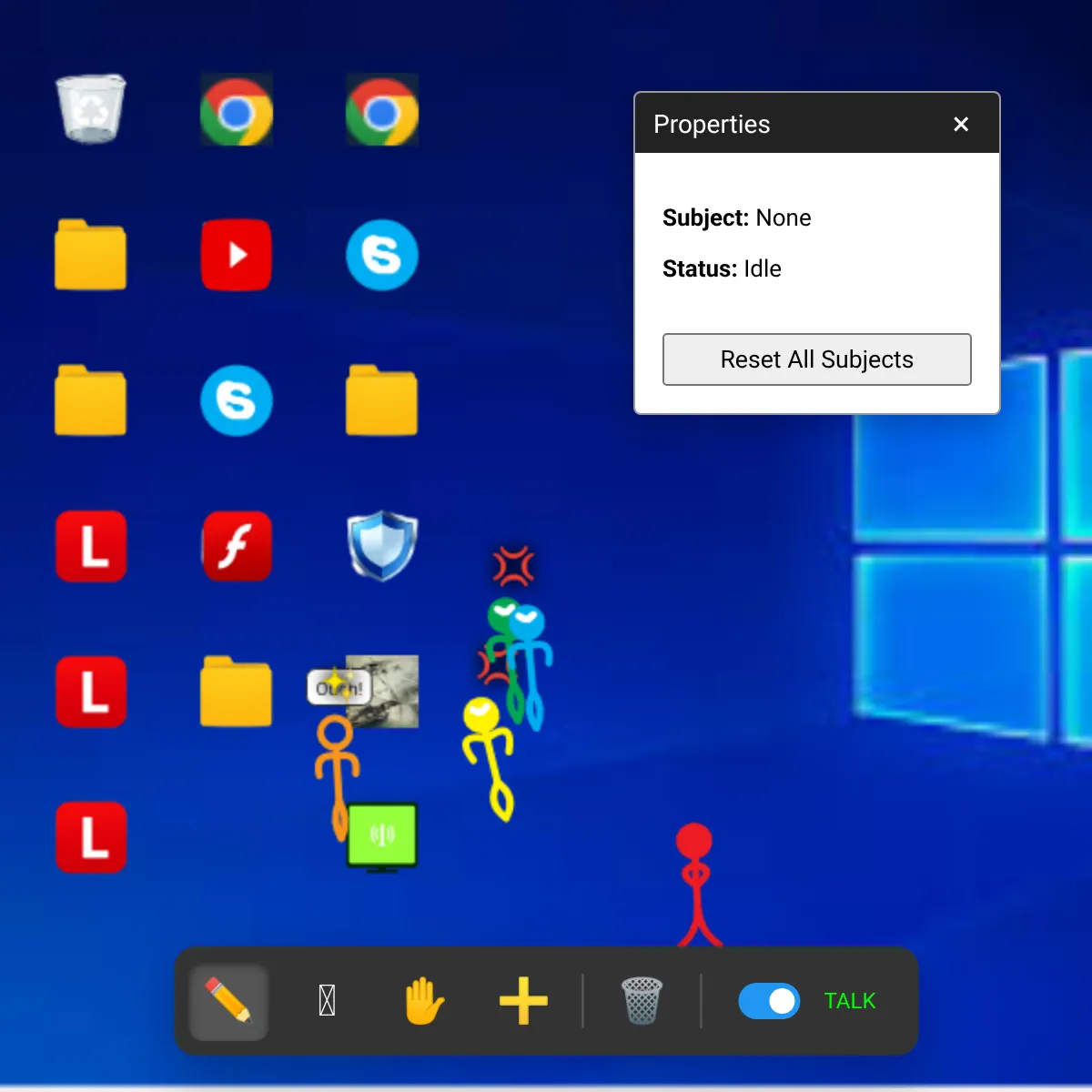The image size is (1092, 1092).
Task: Select the pencil draw tool
Action: [228, 1000]
